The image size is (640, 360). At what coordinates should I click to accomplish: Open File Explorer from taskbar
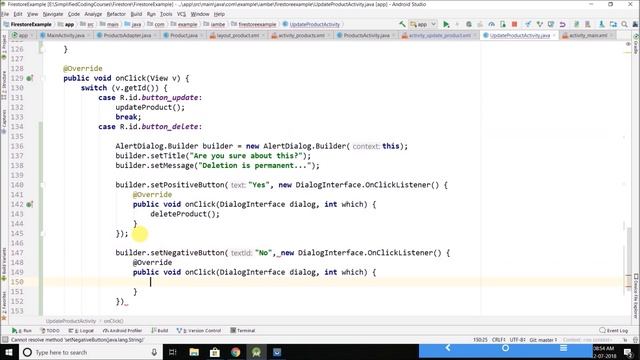tap(194, 352)
